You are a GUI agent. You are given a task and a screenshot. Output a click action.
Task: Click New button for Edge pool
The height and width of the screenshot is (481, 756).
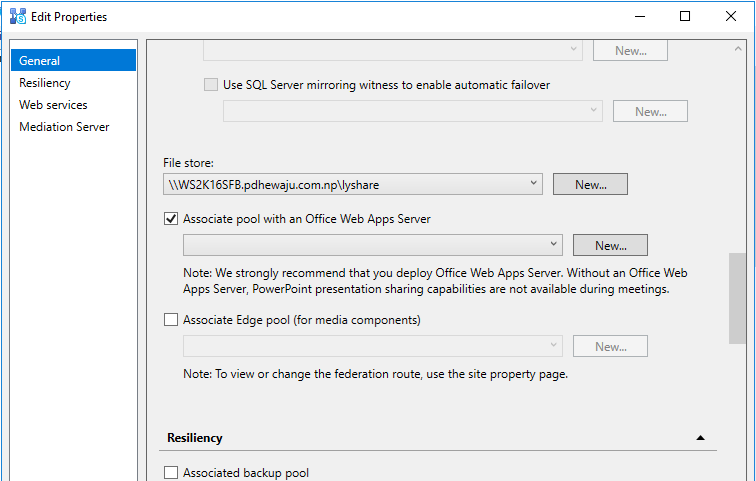click(610, 346)
